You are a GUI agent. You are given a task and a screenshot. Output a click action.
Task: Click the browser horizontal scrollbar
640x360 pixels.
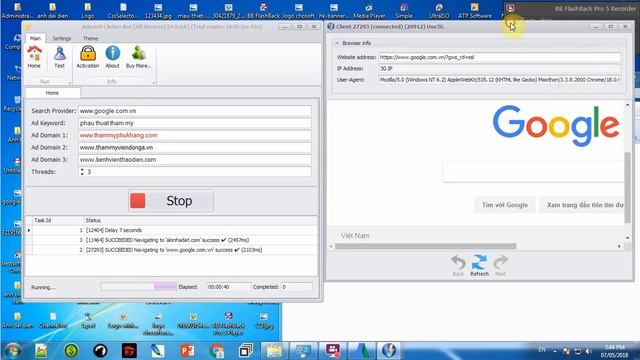pyautogui.click(x=425, y=246)
